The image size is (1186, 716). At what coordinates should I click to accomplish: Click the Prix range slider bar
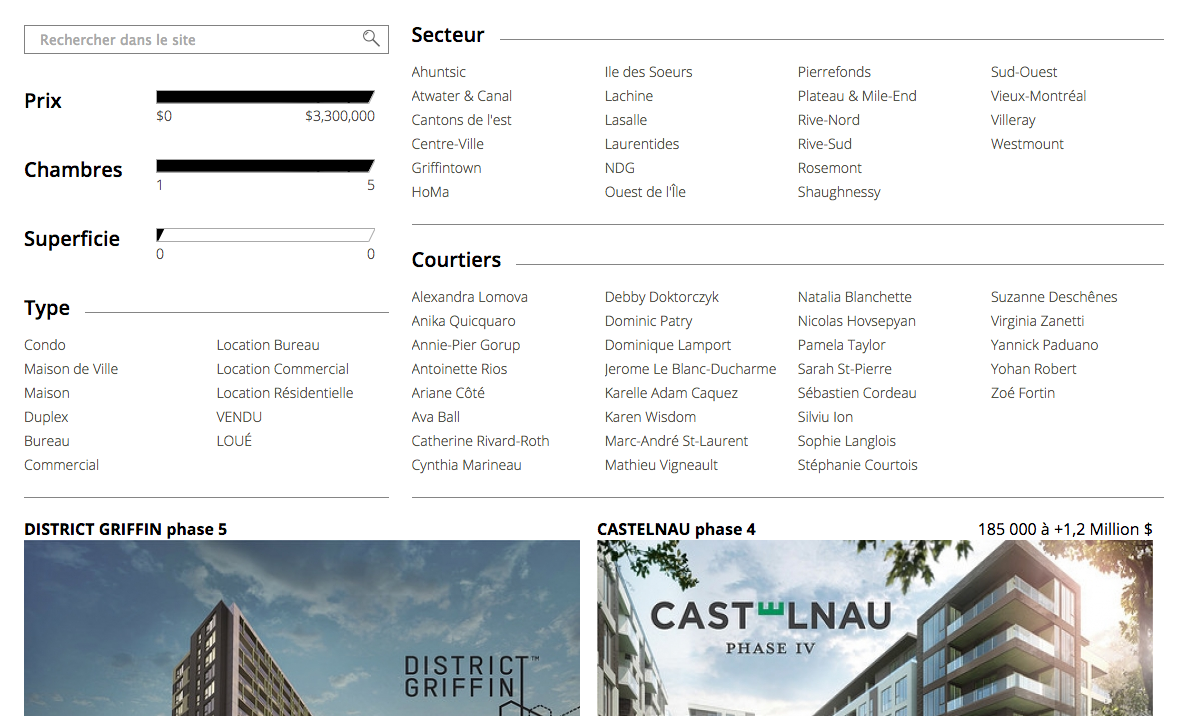(265, 97)
